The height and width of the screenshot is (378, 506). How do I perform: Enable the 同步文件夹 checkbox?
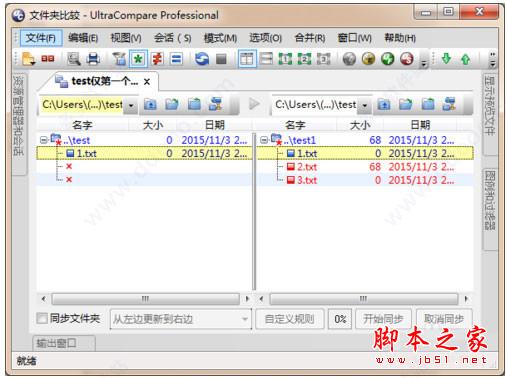(x=42, y=318)
